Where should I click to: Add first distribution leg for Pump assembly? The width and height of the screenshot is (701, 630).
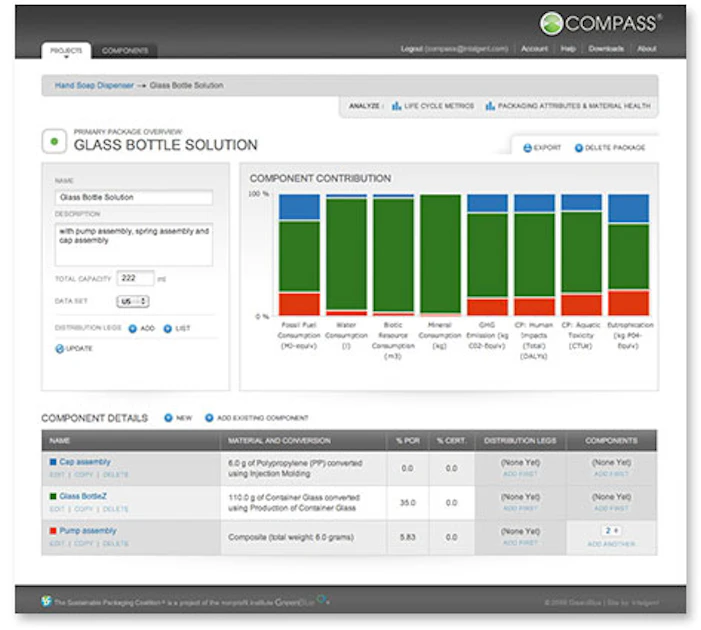click(520, 543)
